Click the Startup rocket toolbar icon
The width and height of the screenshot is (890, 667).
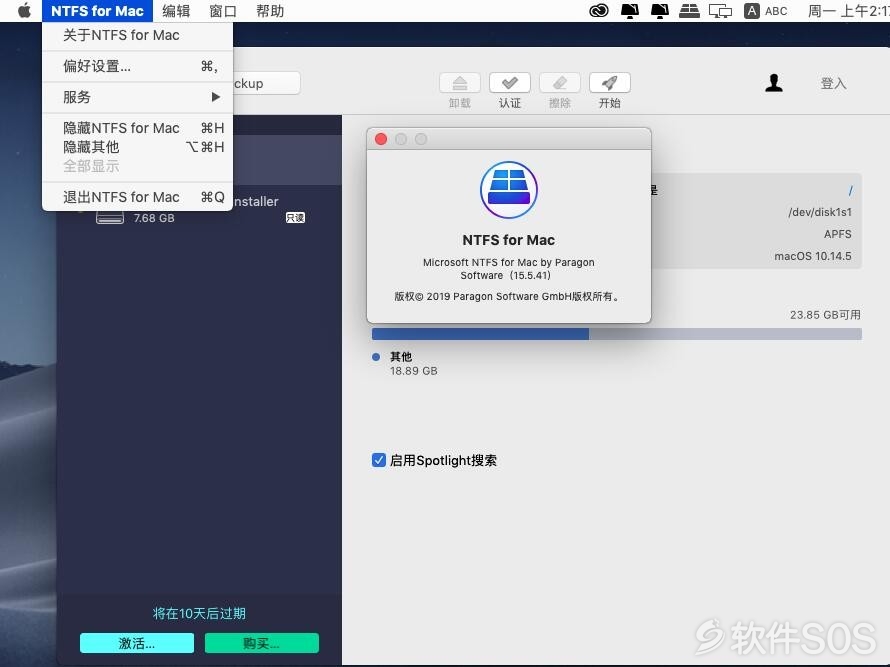coord(610,83)
